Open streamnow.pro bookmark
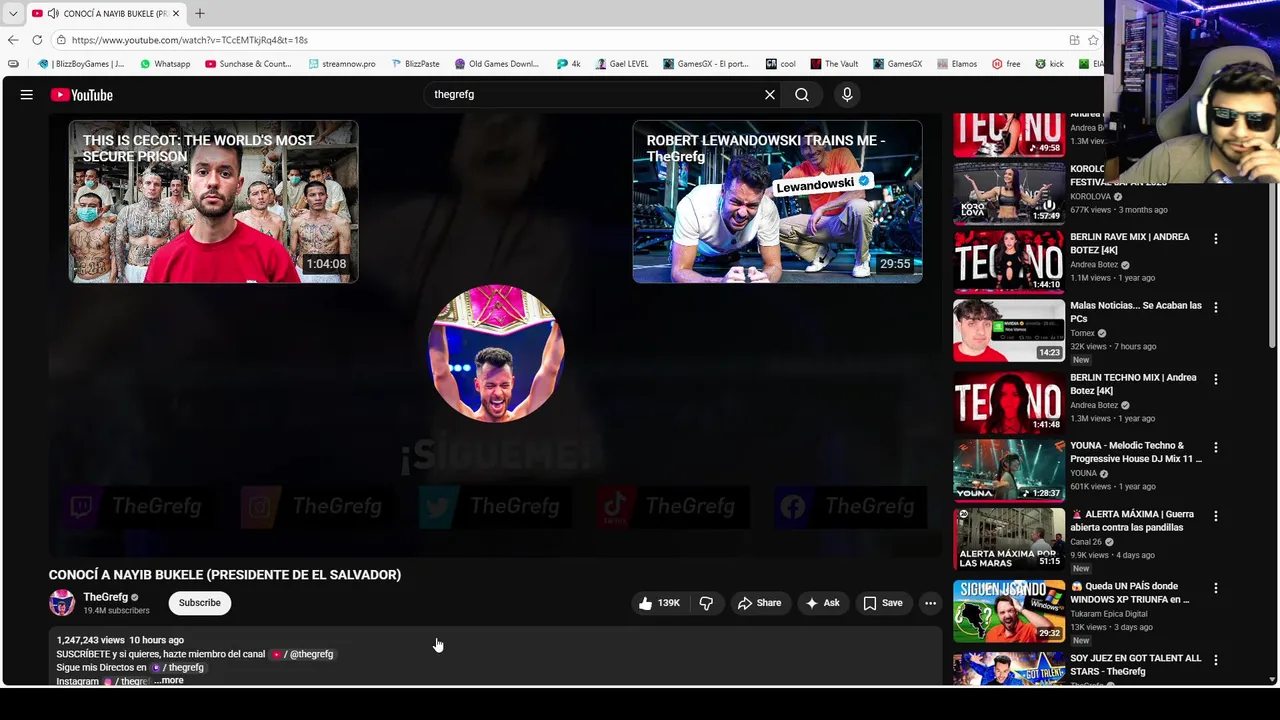This screenshot has height=720, width=1280. [x=342, y=64]
